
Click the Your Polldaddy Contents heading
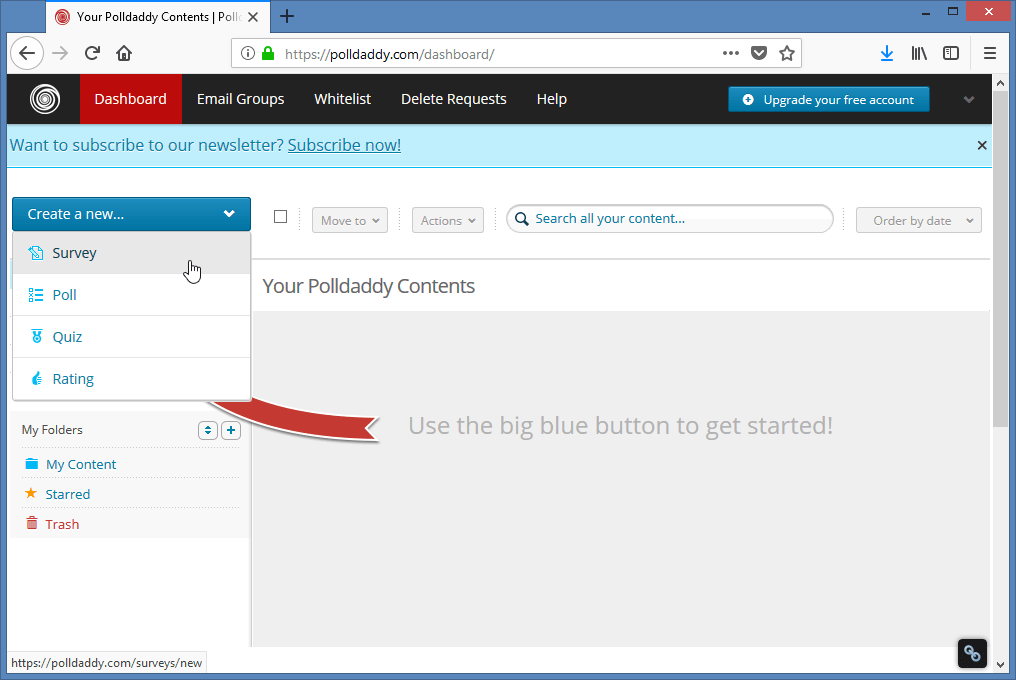368,286
